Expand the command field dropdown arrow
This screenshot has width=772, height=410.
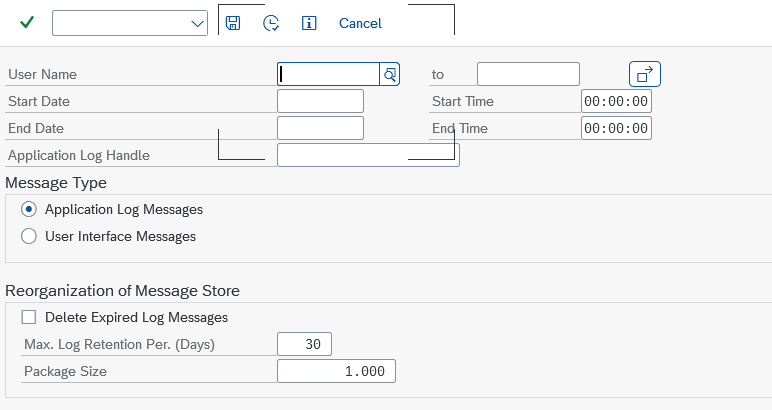tap(197, 24)
